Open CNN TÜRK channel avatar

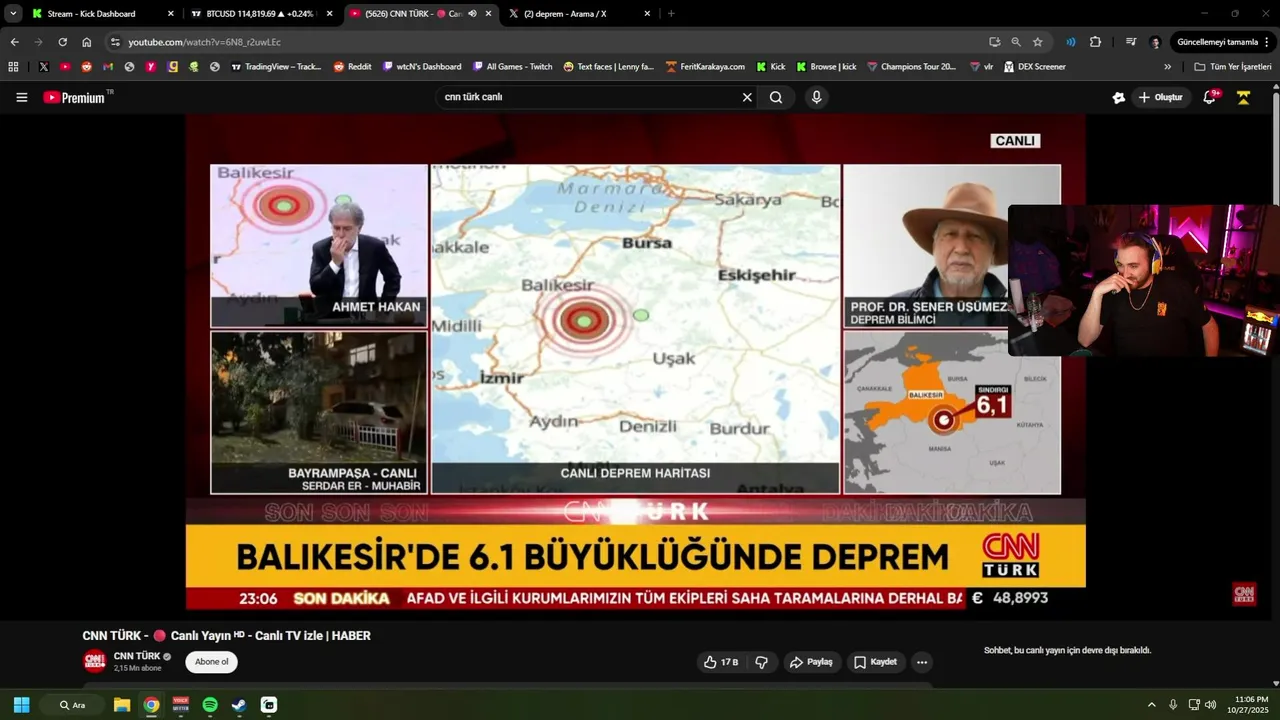coord(94,661)
